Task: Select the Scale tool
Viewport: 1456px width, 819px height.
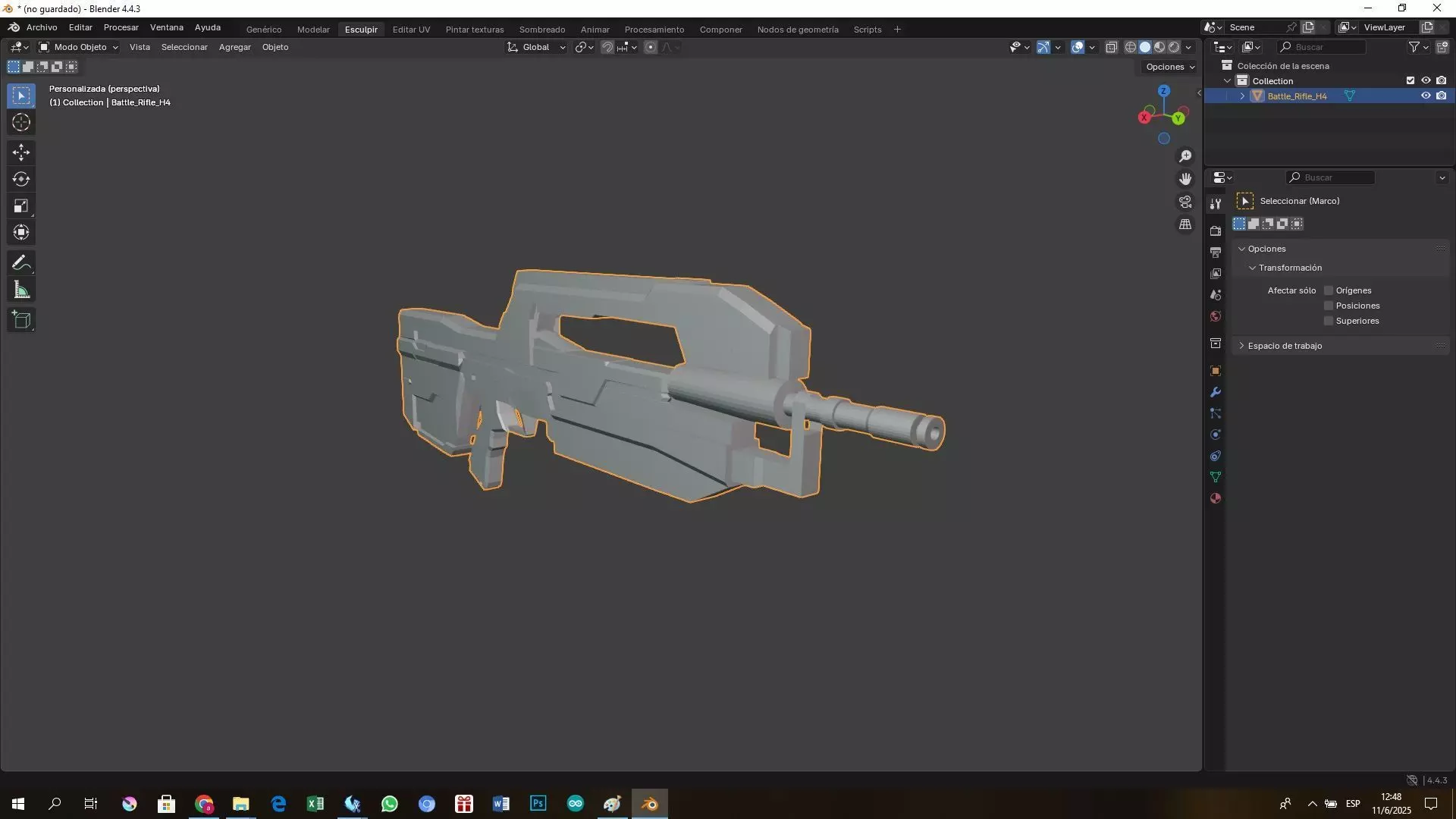Action: pos(21,206)
